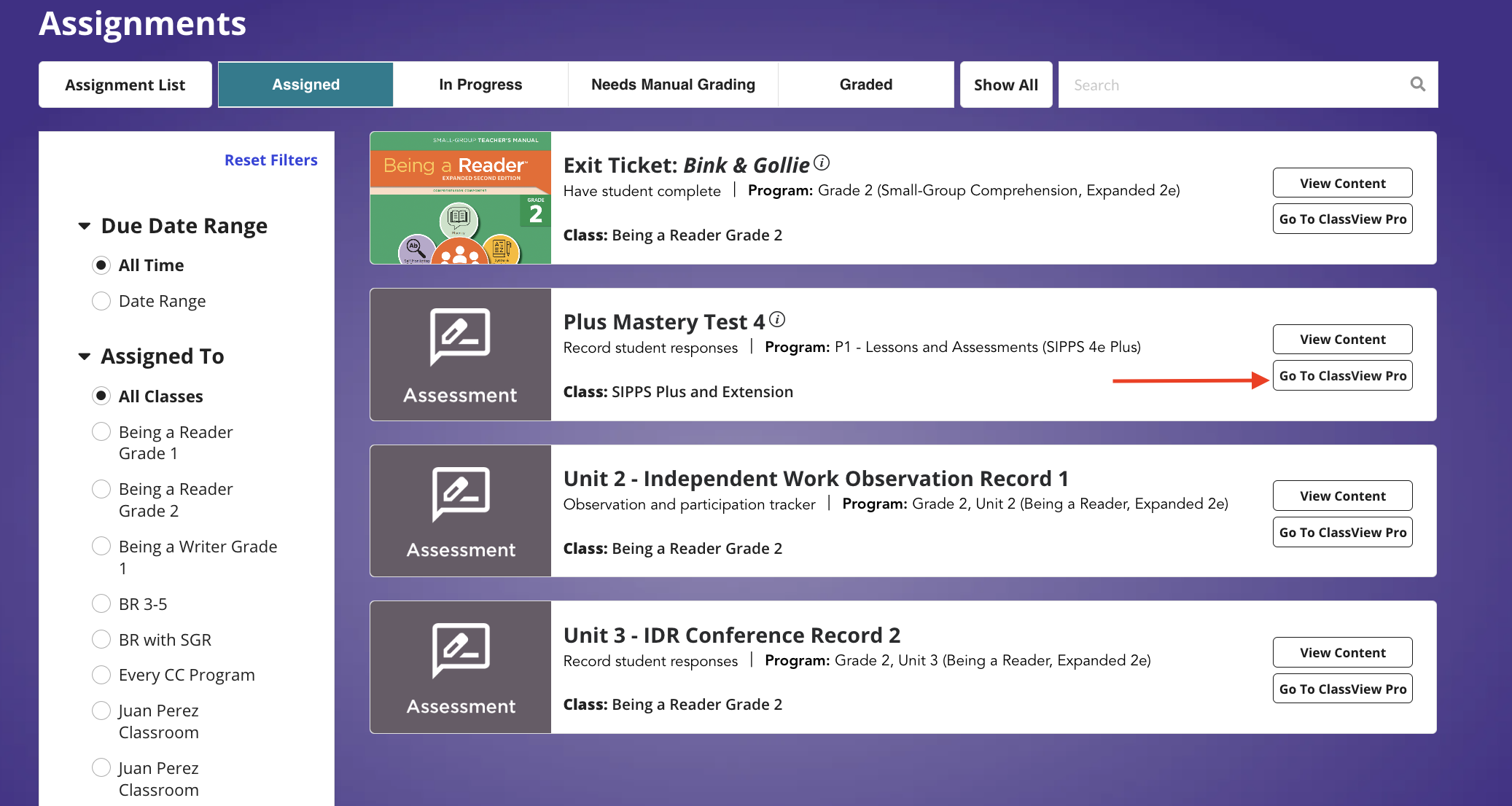Click the Class: SIPPS Plus and Extension text
This screenshot has width=1512, height=806.
pyautogui.click(x=678, y=391)
